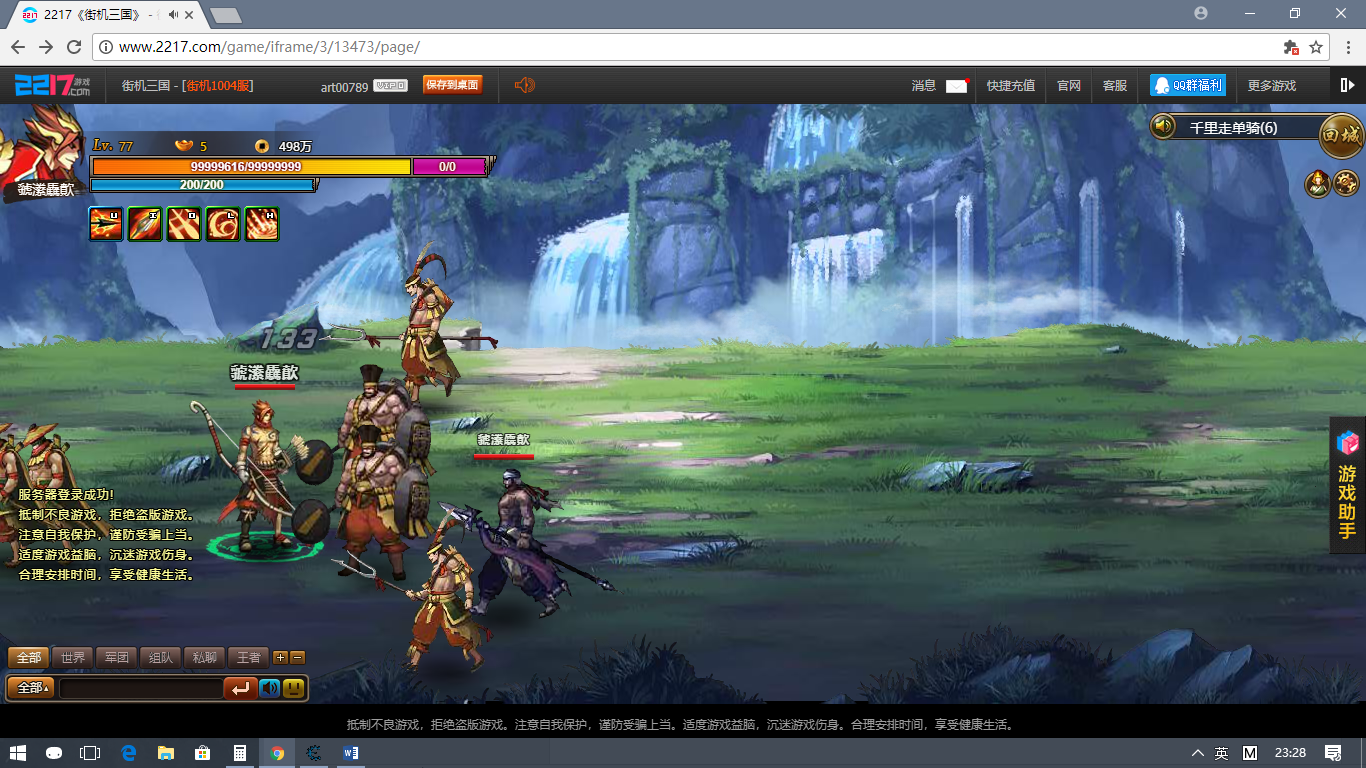
Task: Shrink chat window with minus button
Action: pyautogui.click(x=297, y=657)
